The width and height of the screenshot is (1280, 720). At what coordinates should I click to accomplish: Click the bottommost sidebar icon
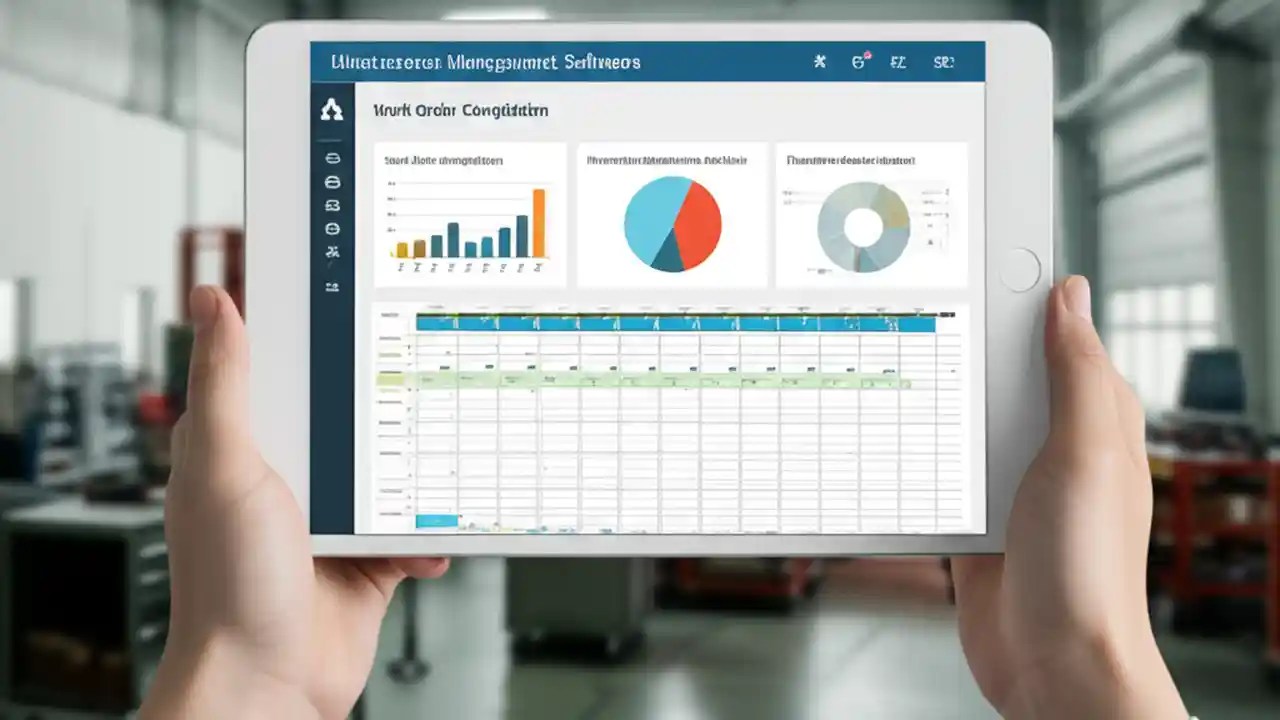pos(332,287)
